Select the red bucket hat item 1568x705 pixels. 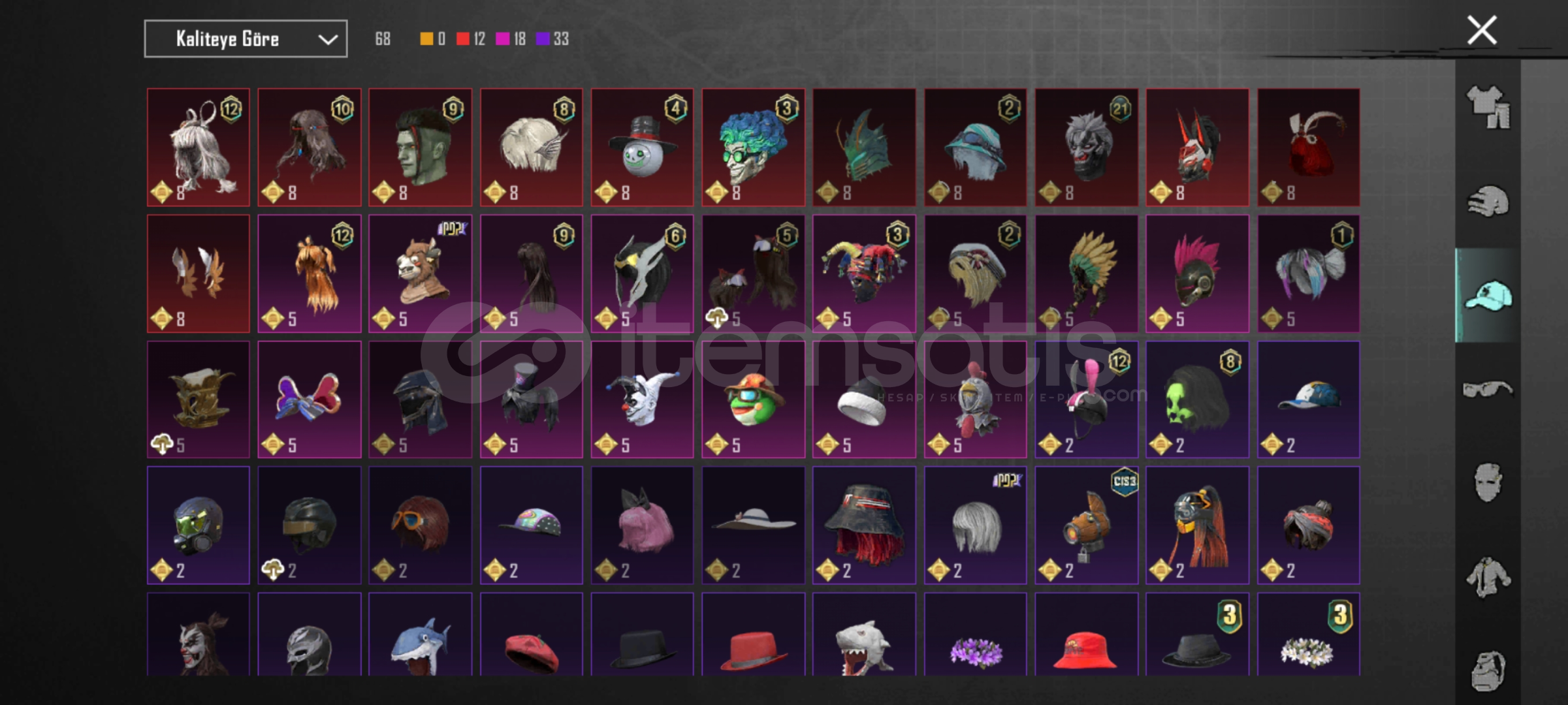1086,634
